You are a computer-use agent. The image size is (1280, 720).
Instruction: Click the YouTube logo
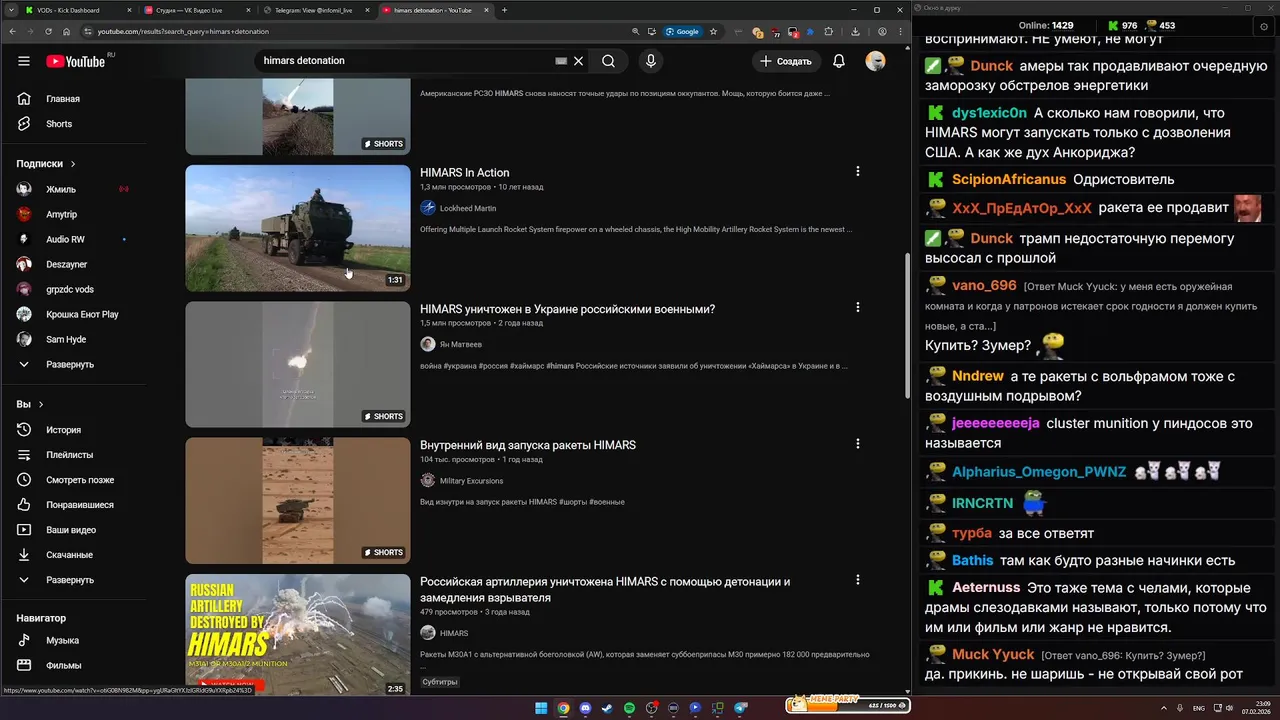point(75,61)
